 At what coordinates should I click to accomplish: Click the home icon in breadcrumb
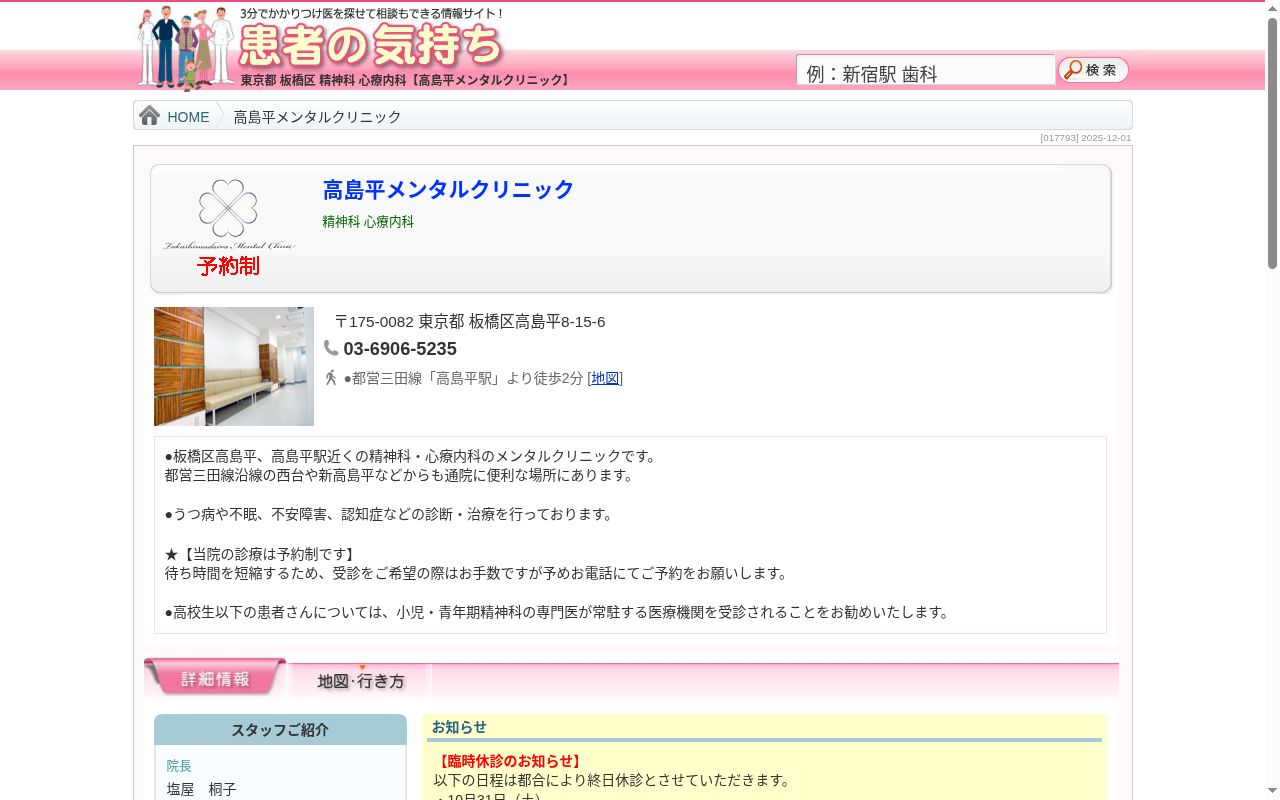(x=150, y=116)
